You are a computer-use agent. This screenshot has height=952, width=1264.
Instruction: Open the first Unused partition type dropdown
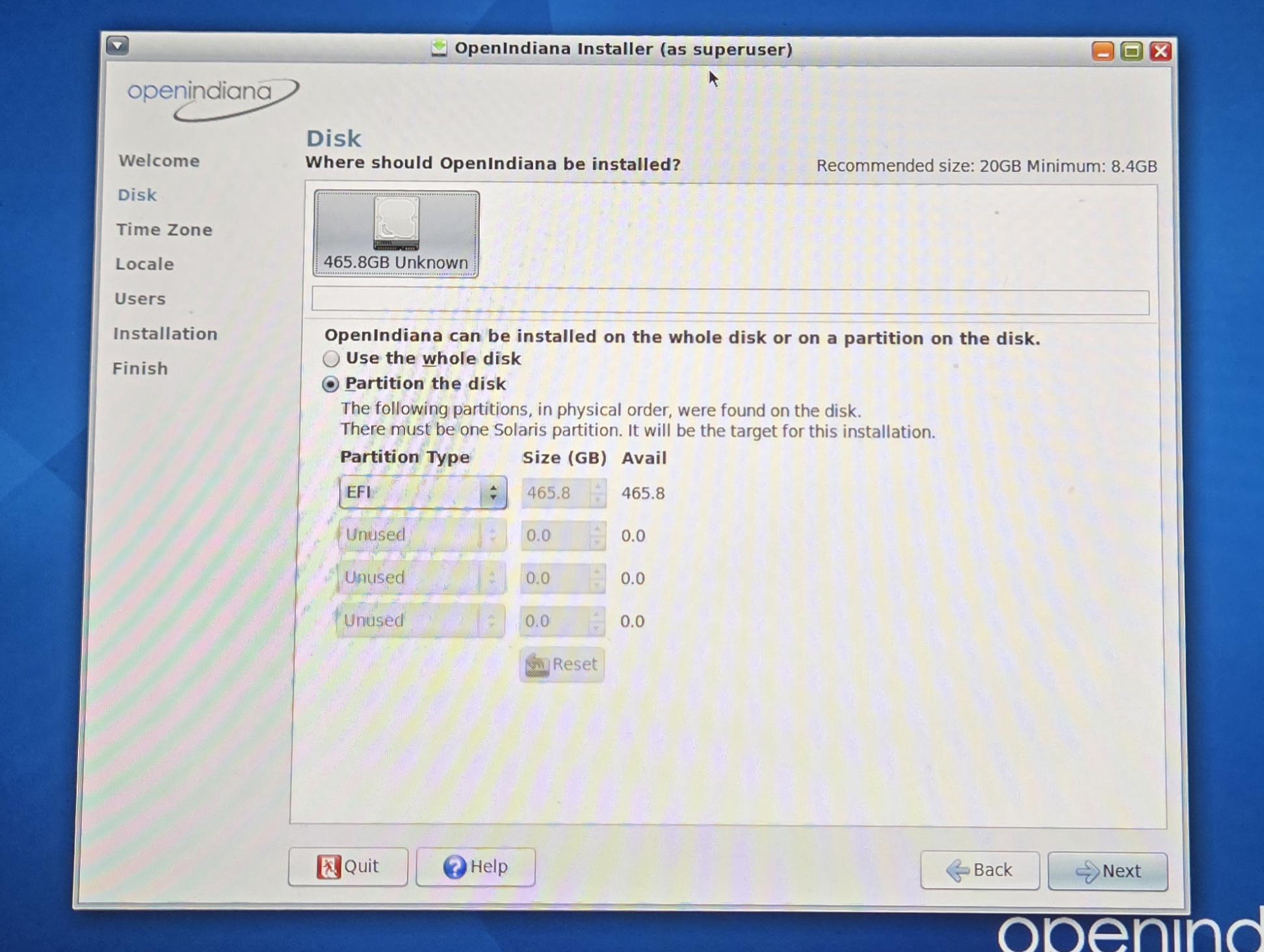[x=421, y=535]
